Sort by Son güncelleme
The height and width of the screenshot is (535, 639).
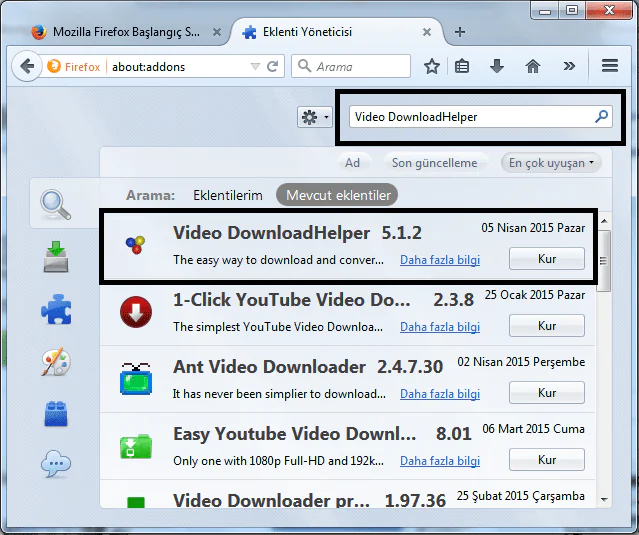(434, 163)
